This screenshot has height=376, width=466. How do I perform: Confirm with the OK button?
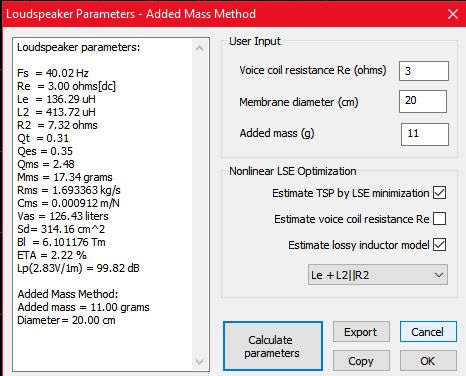[428, 361]
